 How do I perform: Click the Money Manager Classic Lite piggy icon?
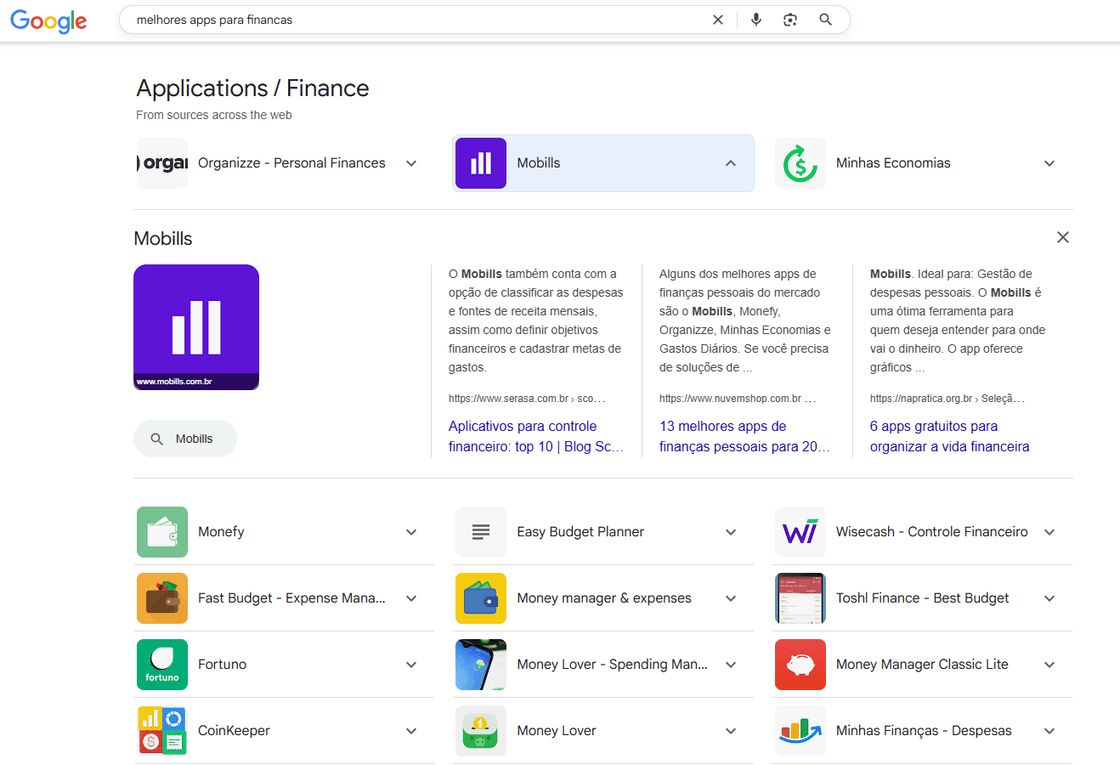coord(800,664)
